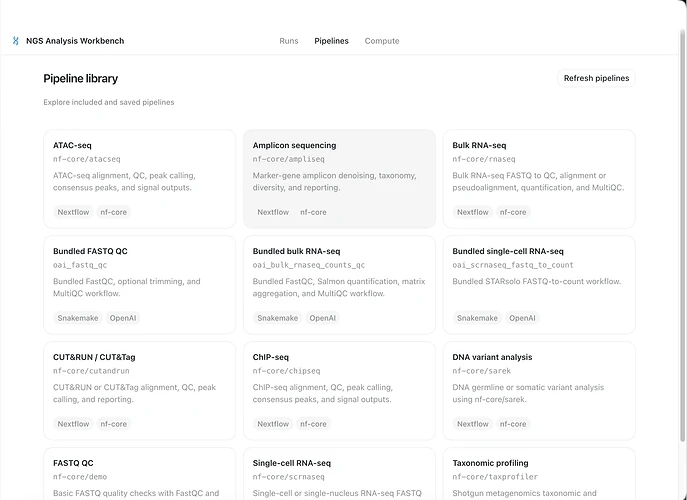Open the Runs tab
687x500 pixels.
pos(289,41)
